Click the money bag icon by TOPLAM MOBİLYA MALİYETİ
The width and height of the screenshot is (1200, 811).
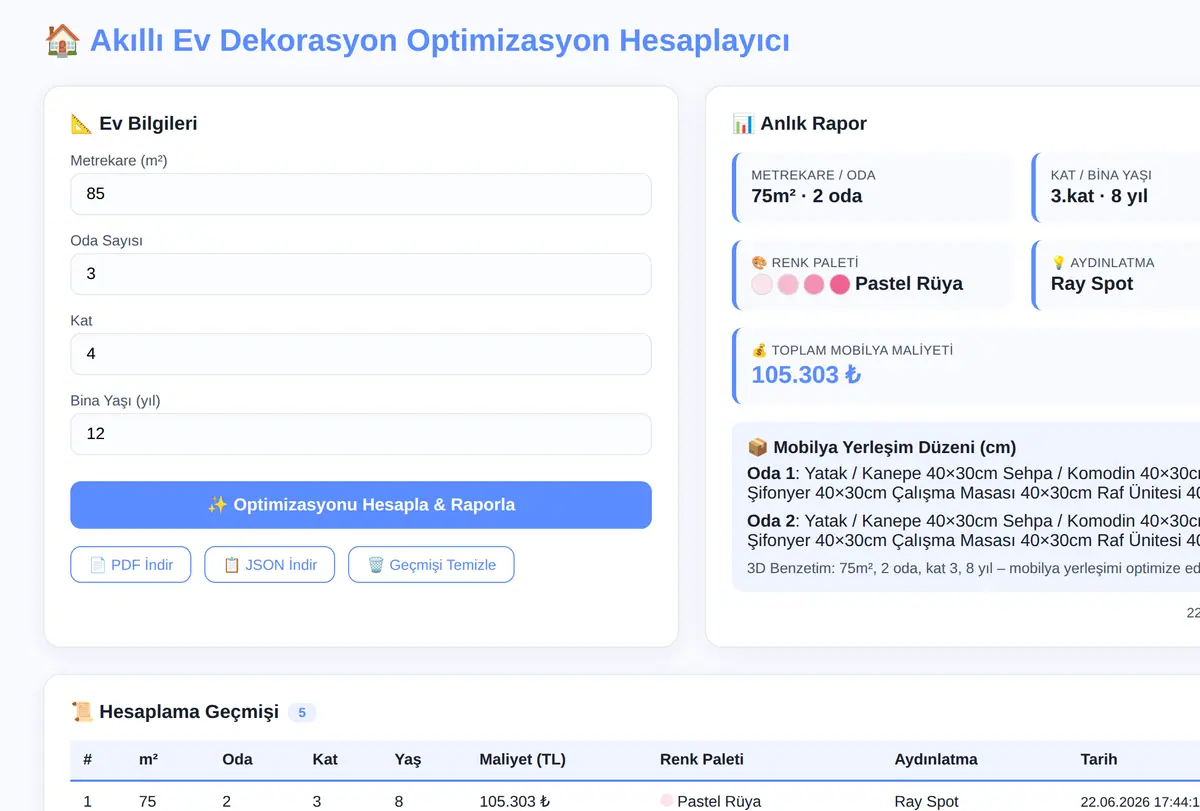[759, 350]
